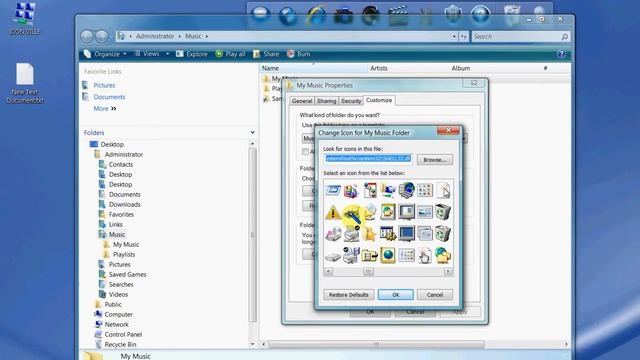Select the printer with checkmark icon in third row
The image size is (640, 360).
point(351,233)
